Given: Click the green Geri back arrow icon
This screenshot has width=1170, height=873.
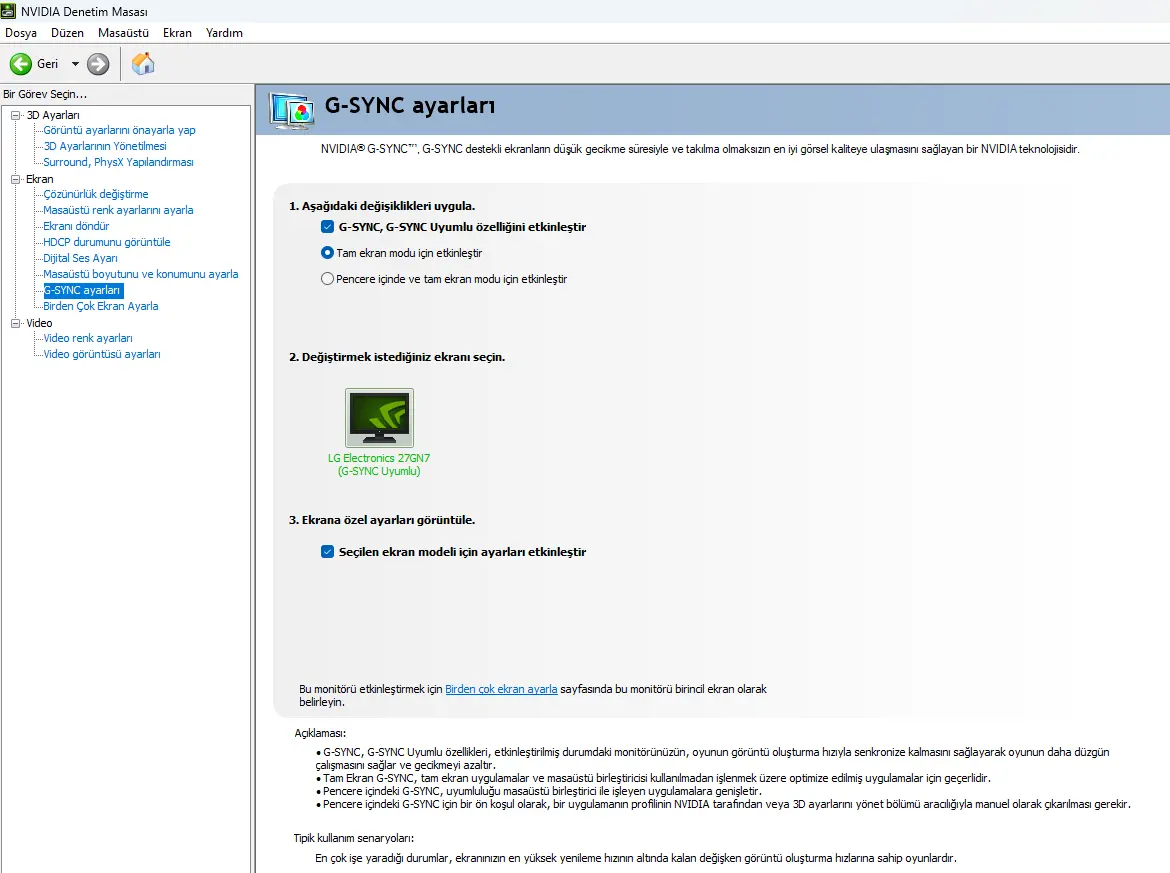Looking at the screenshot, I should point(21,64).
